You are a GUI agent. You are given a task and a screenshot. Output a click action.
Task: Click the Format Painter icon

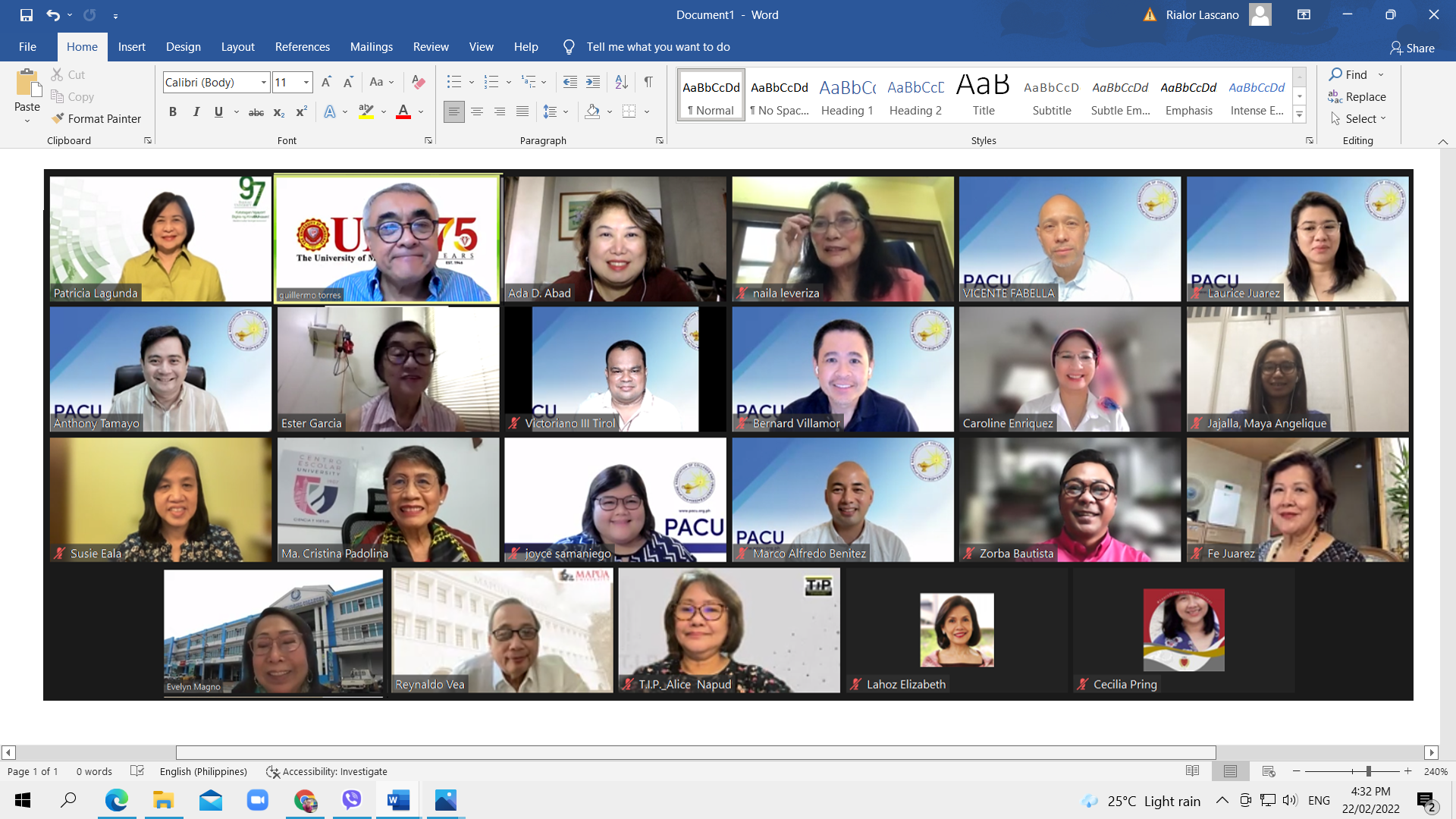click(58, 118)
